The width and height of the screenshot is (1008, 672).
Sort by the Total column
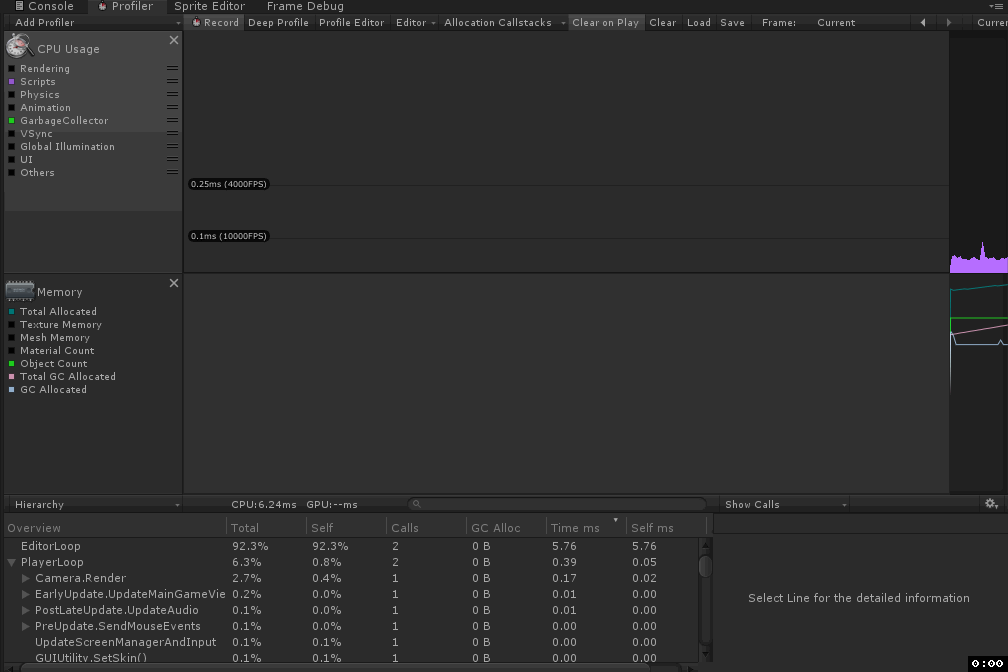[x=266, y=527]
